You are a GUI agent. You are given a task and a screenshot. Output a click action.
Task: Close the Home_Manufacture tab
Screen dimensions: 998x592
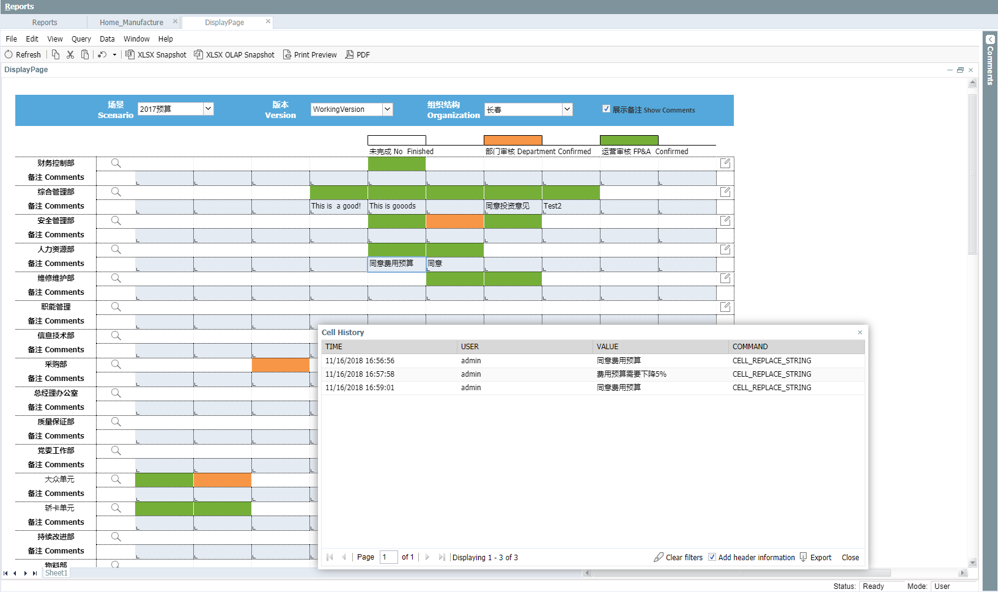coord(175,22)
